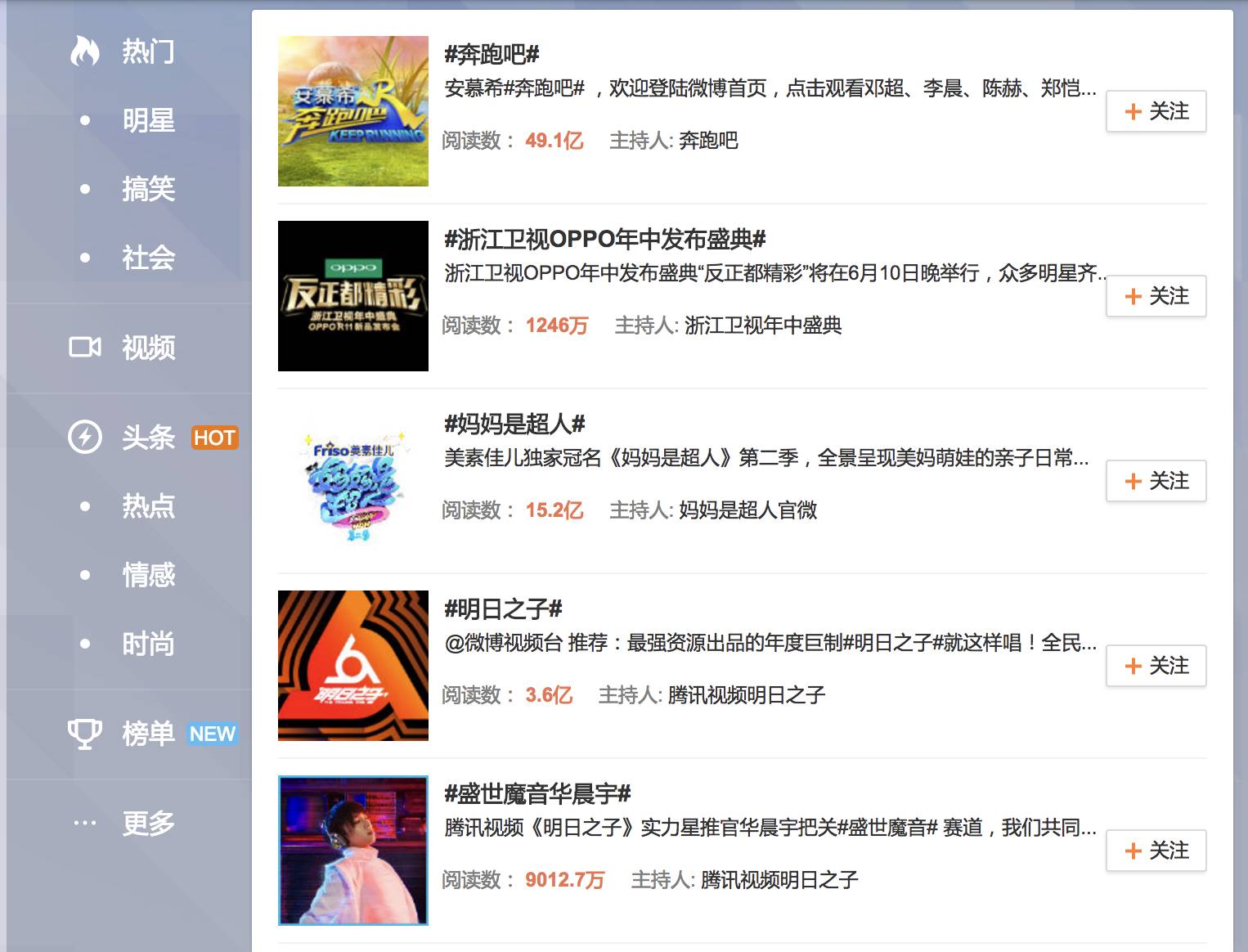Select the 社会 category
The width and height of the screenshot is (1248, 952).
click(x=148, y=258)
